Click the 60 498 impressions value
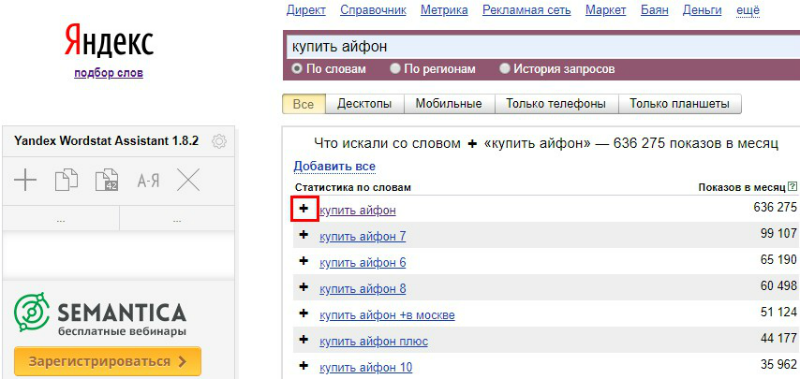Screen dimensions: 800x379 tap(778, 286)
